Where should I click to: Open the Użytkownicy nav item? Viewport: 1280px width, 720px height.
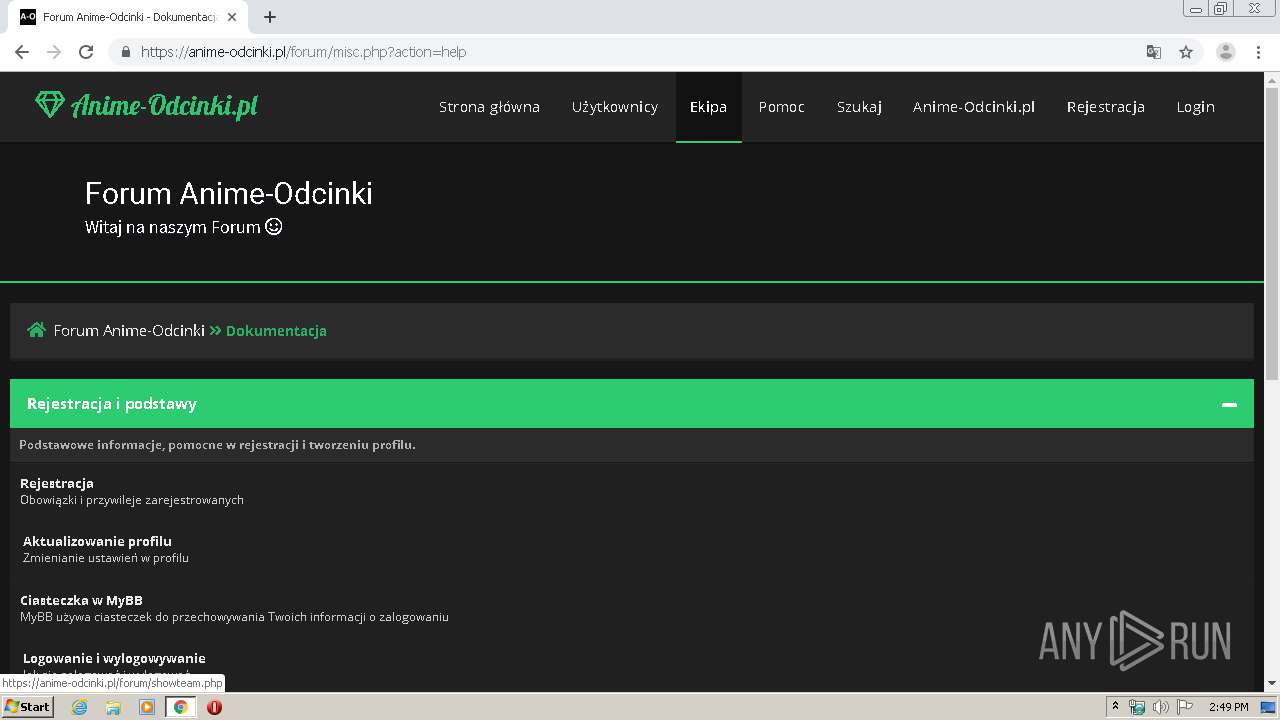[615, 107]
